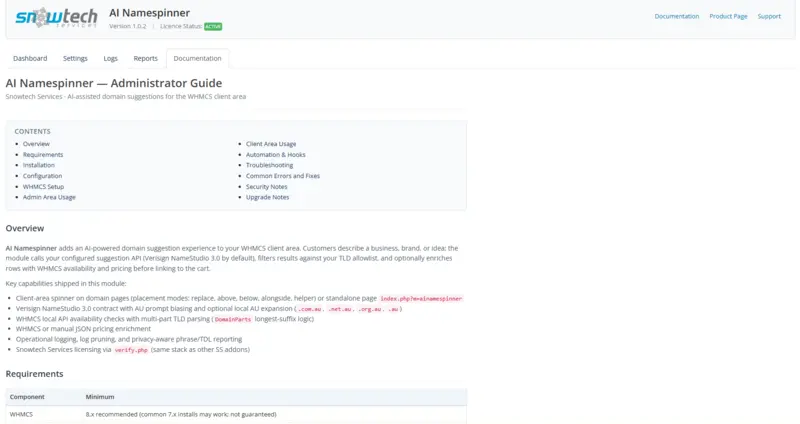This screenshot has width=800, height=424.
Task: Go to Installation section link
Action: [x=39, y=165]
